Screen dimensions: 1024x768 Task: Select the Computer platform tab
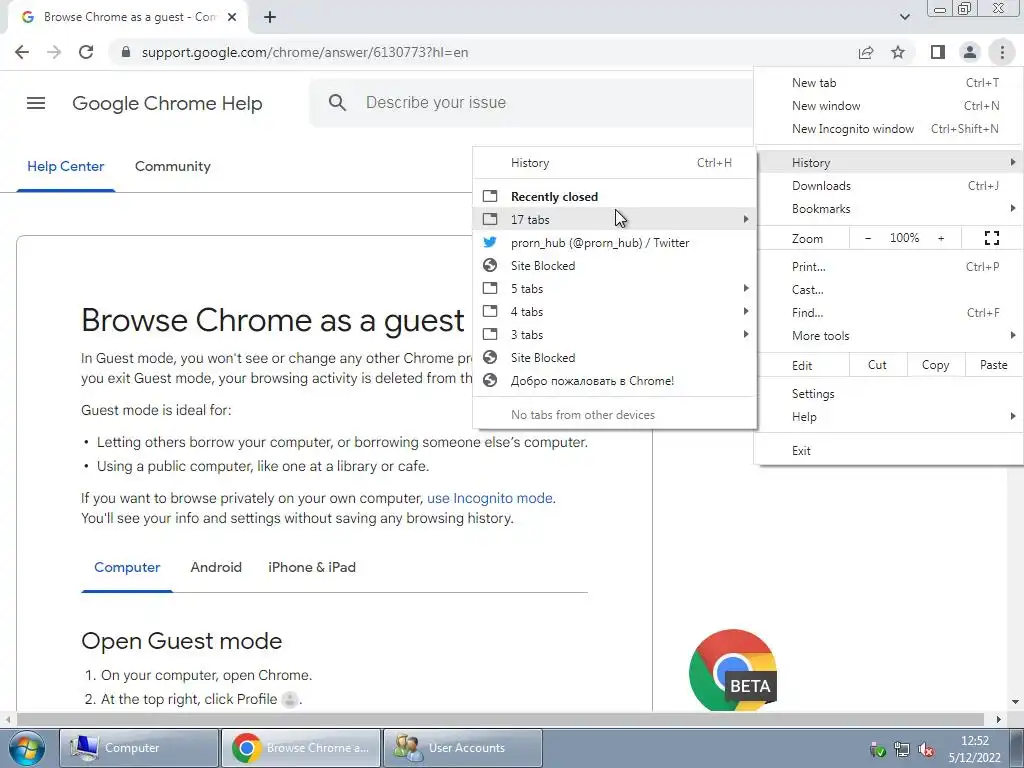click(x=127, y=568)
